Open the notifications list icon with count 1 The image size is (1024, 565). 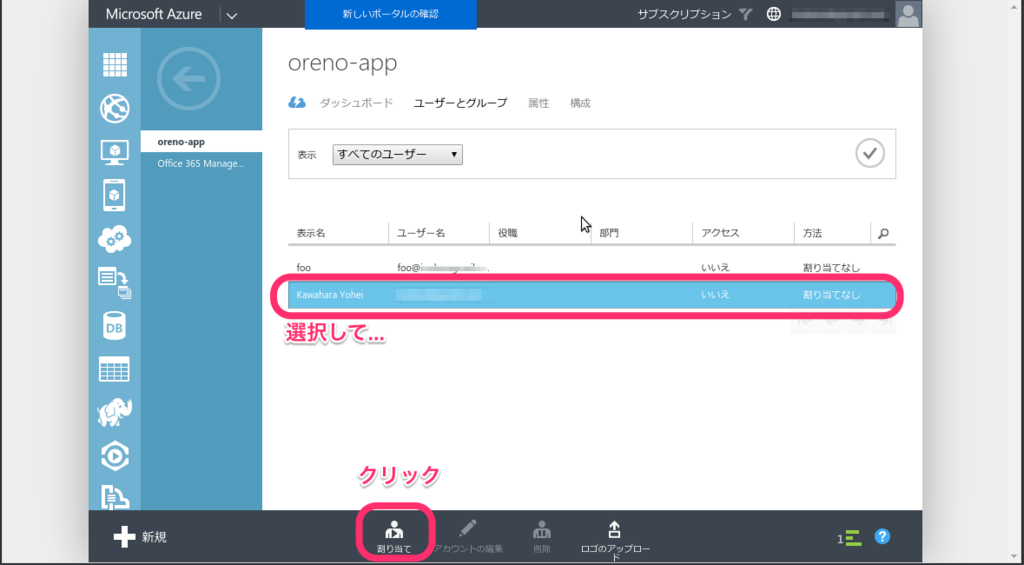[x=850, y=538]
